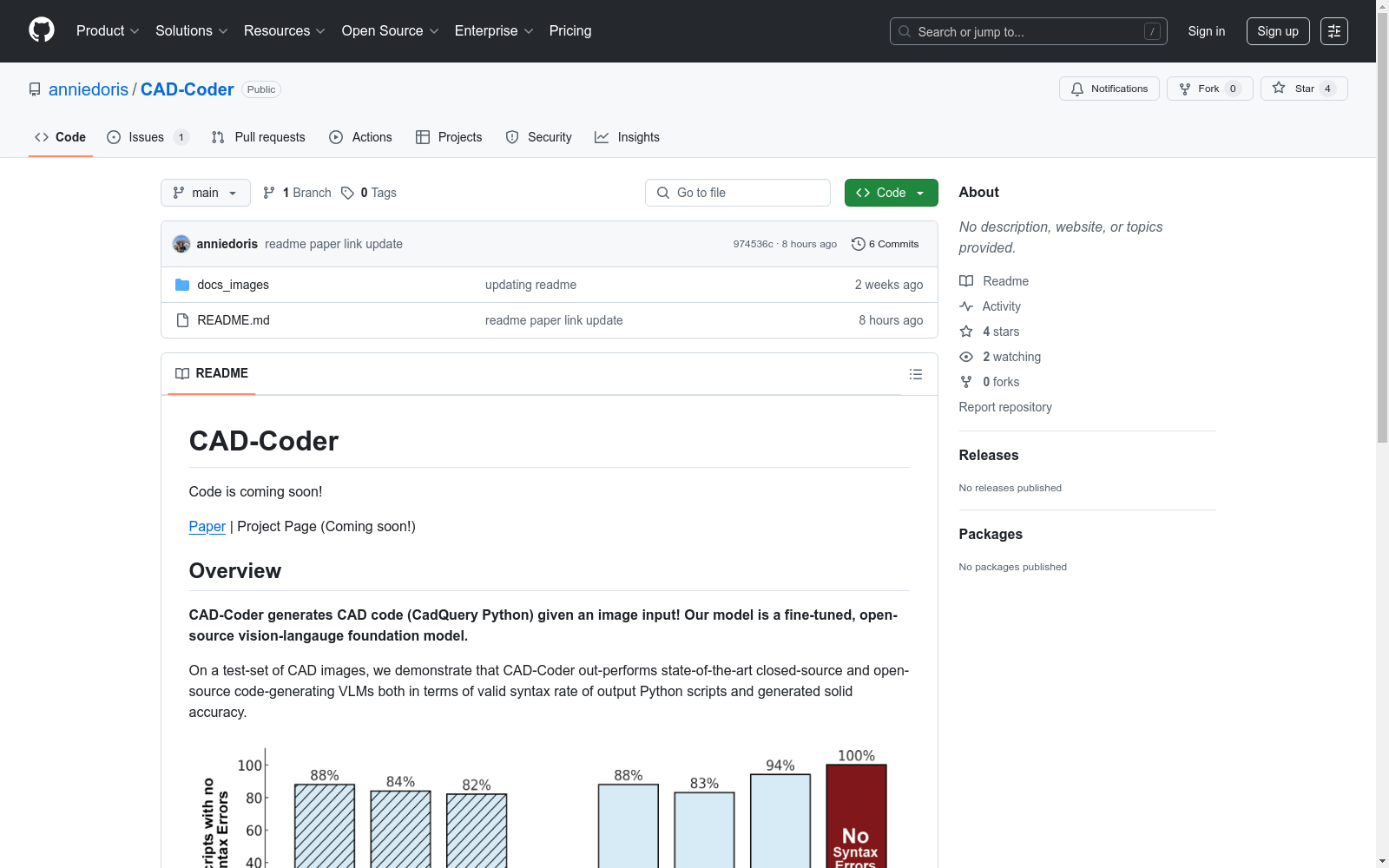
Task: Expand the Enterprise menu
Action: pyautogui.click(x=494, y=30)
